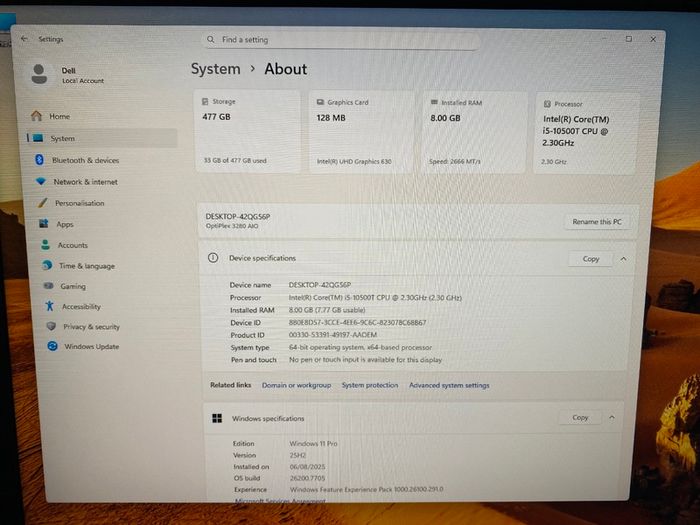Viewport: 700px width, 525px height.
Task: Click the OS build 26200.7705 value
Action: click(x=308, y=478)
